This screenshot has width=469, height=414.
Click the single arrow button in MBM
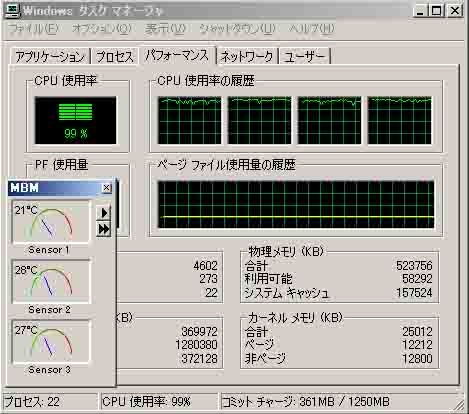104,213
